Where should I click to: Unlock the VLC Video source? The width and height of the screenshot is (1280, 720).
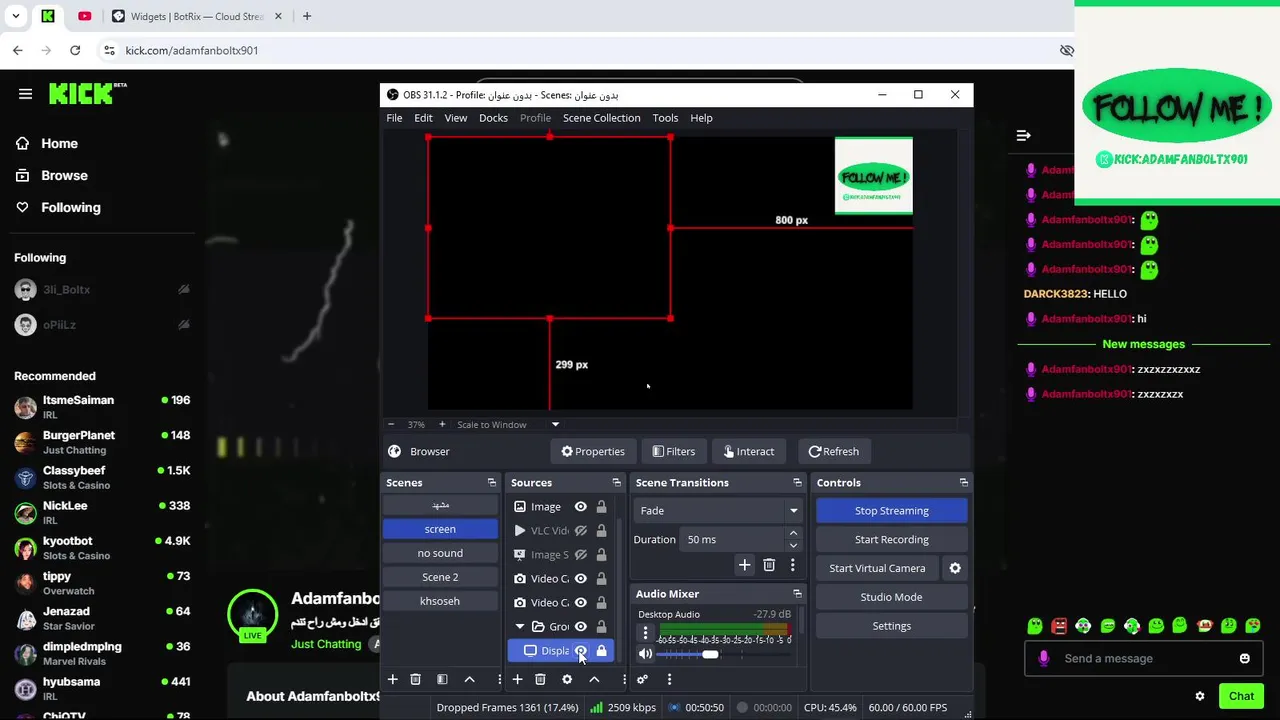point(601,531)
